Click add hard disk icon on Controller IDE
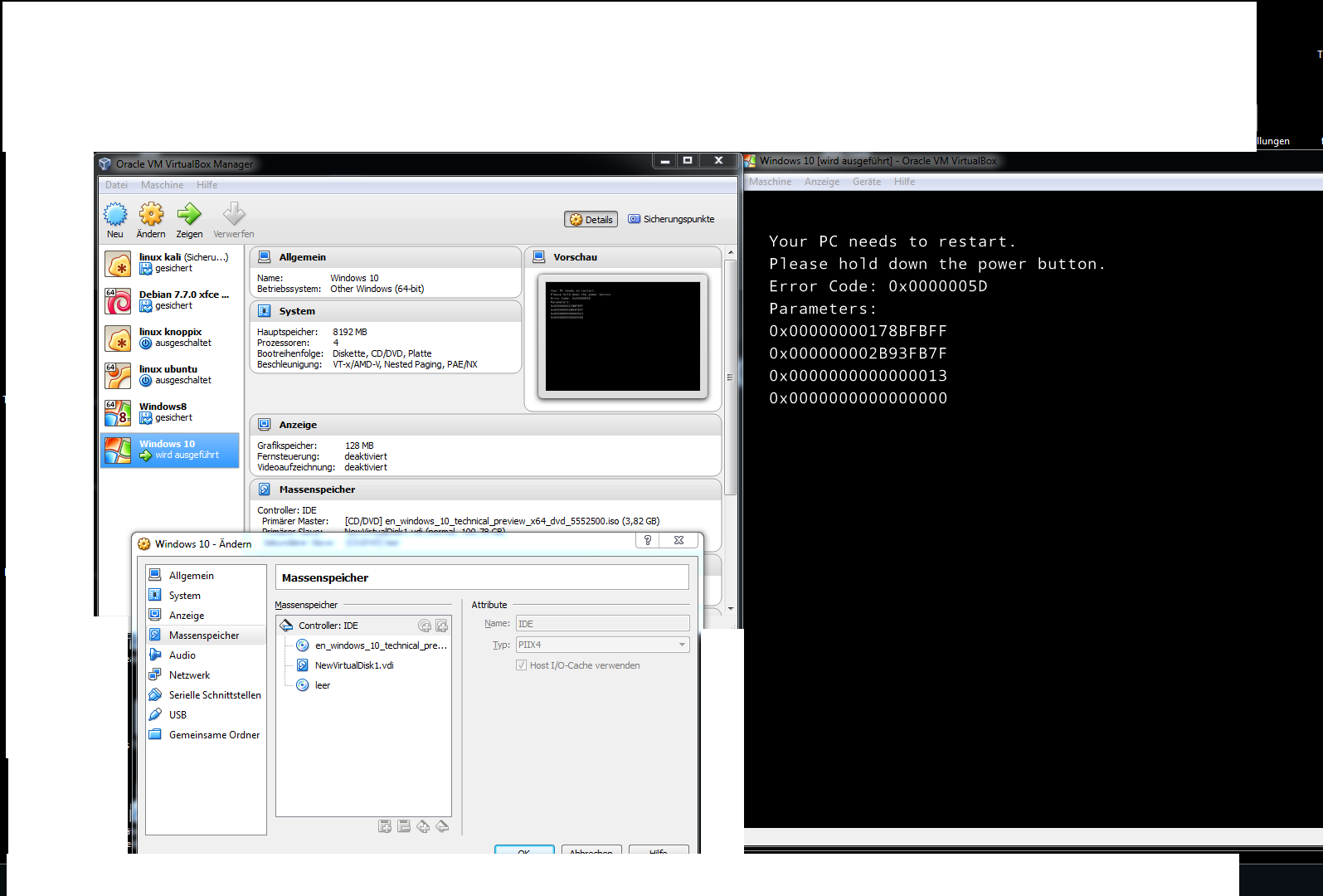Viewport: 1323px width, 896px height. click(x=441, y=626)
